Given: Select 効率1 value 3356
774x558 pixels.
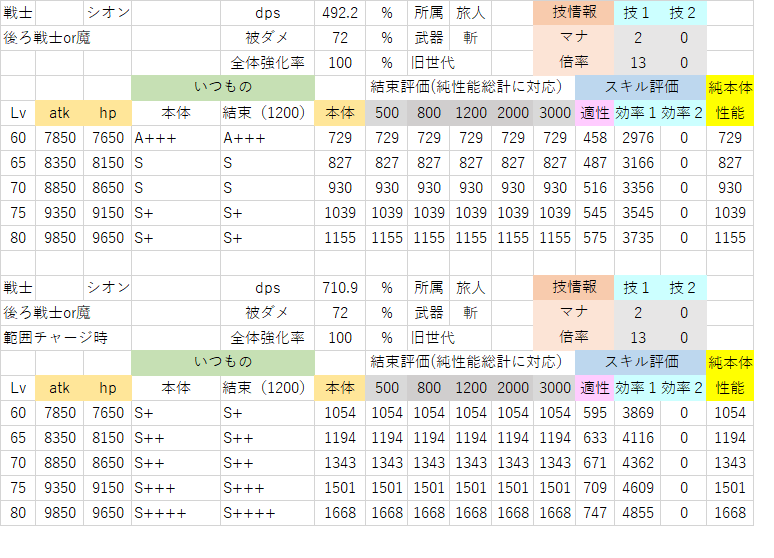Looking at the screenshot, I should [638, 188].
